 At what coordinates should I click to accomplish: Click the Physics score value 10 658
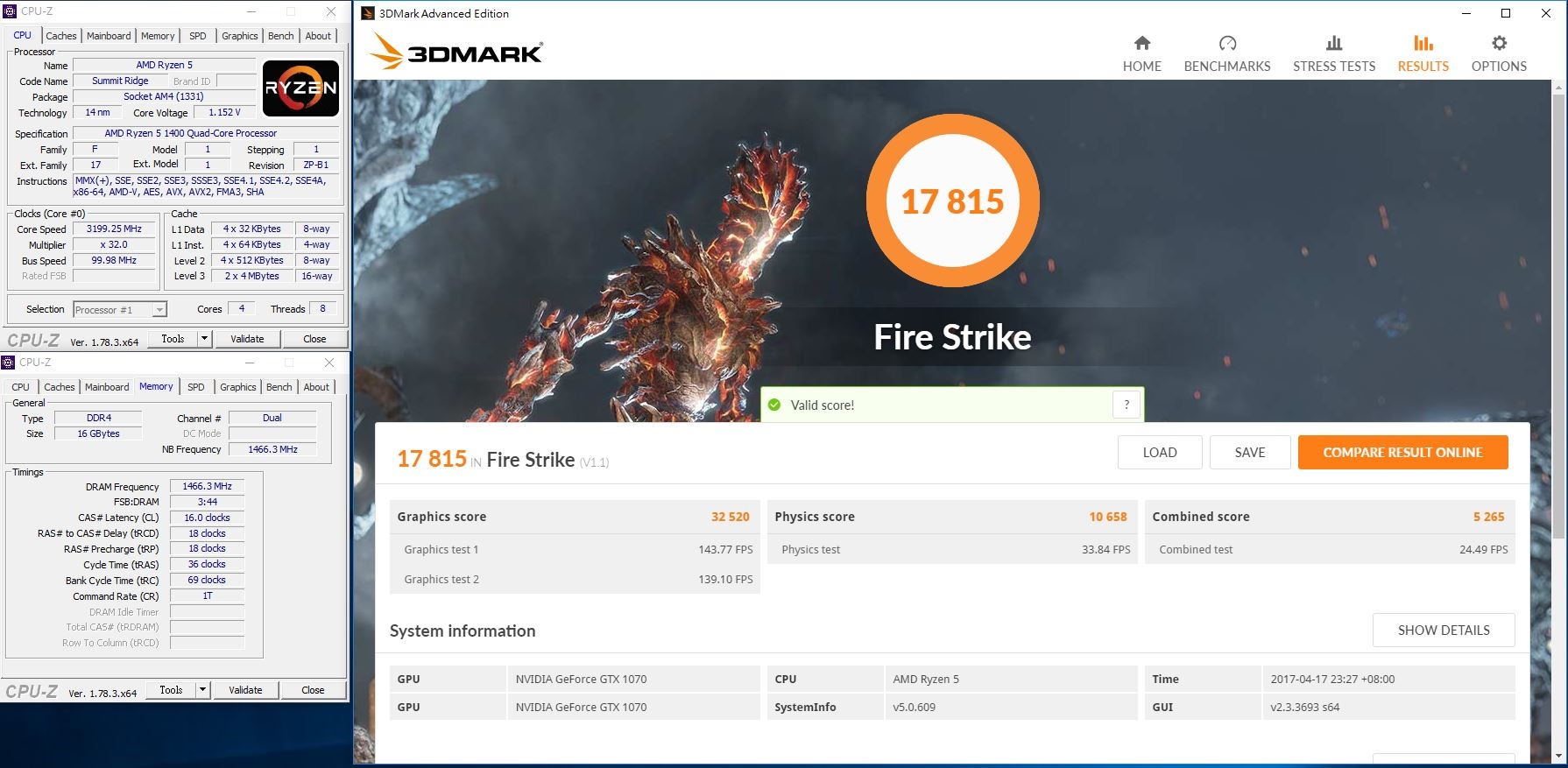point(1108,517)
